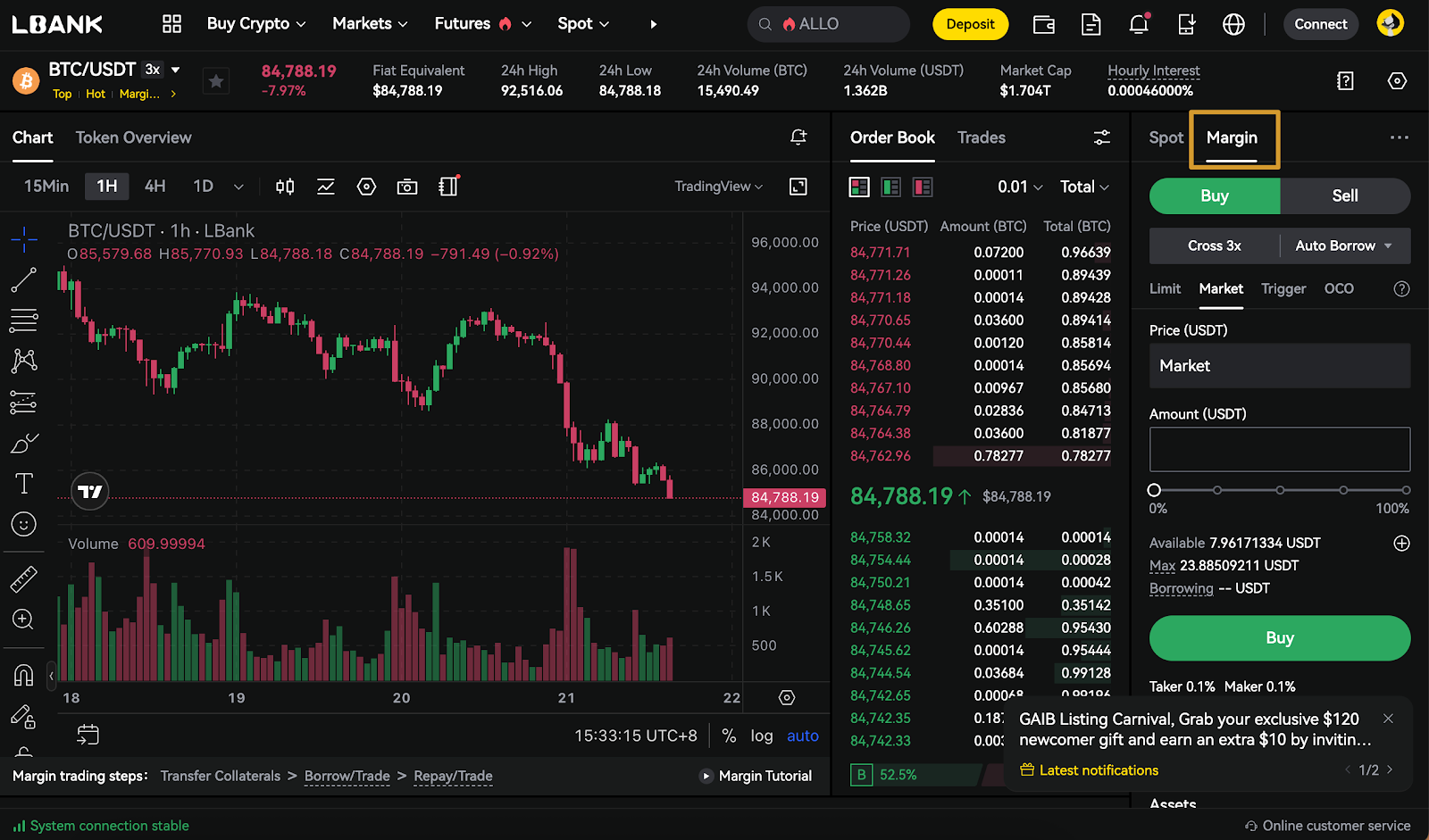Expand the 0.01 price precision dropdown

click(1019, 187)
